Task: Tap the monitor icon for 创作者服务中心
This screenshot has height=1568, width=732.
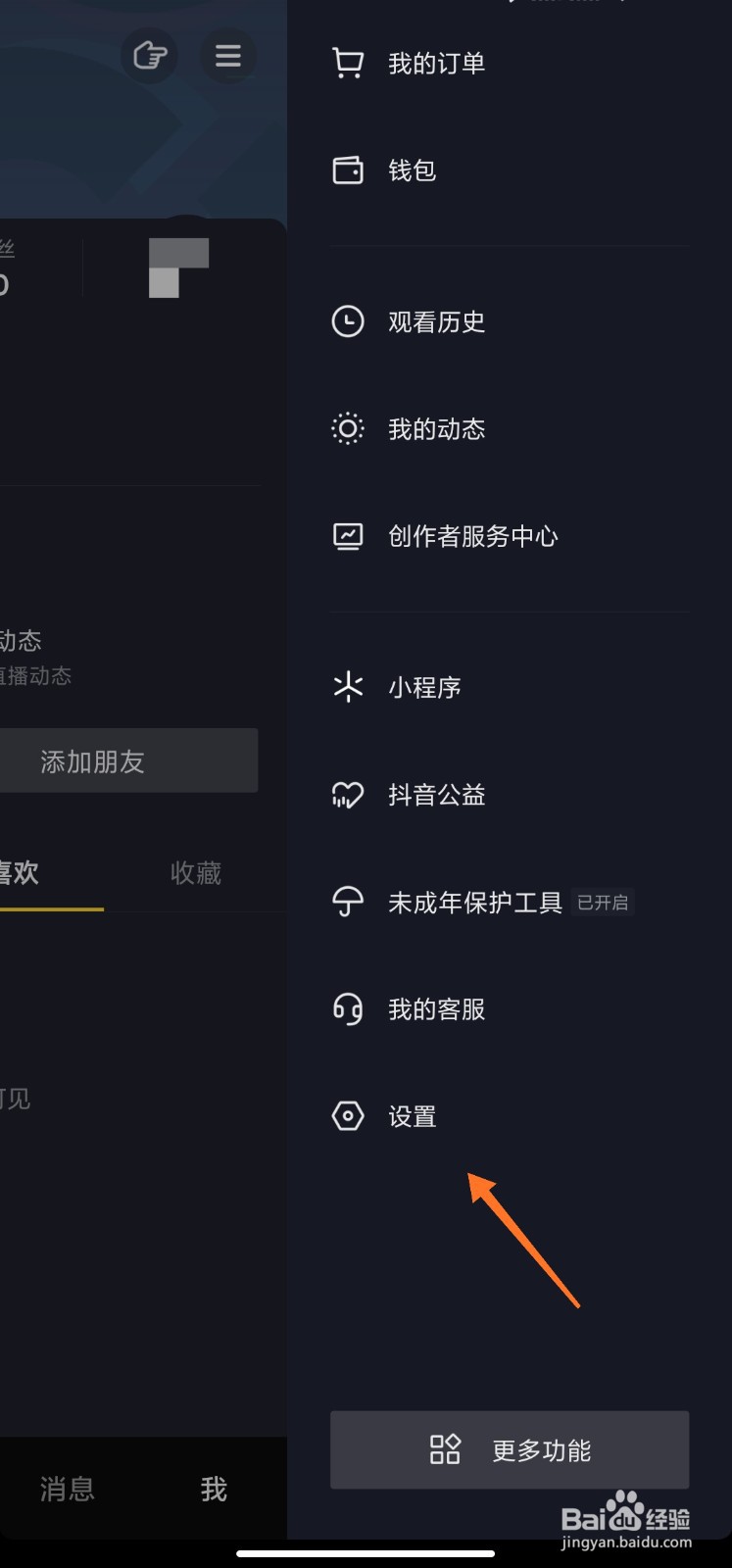Action: (348, 536)
